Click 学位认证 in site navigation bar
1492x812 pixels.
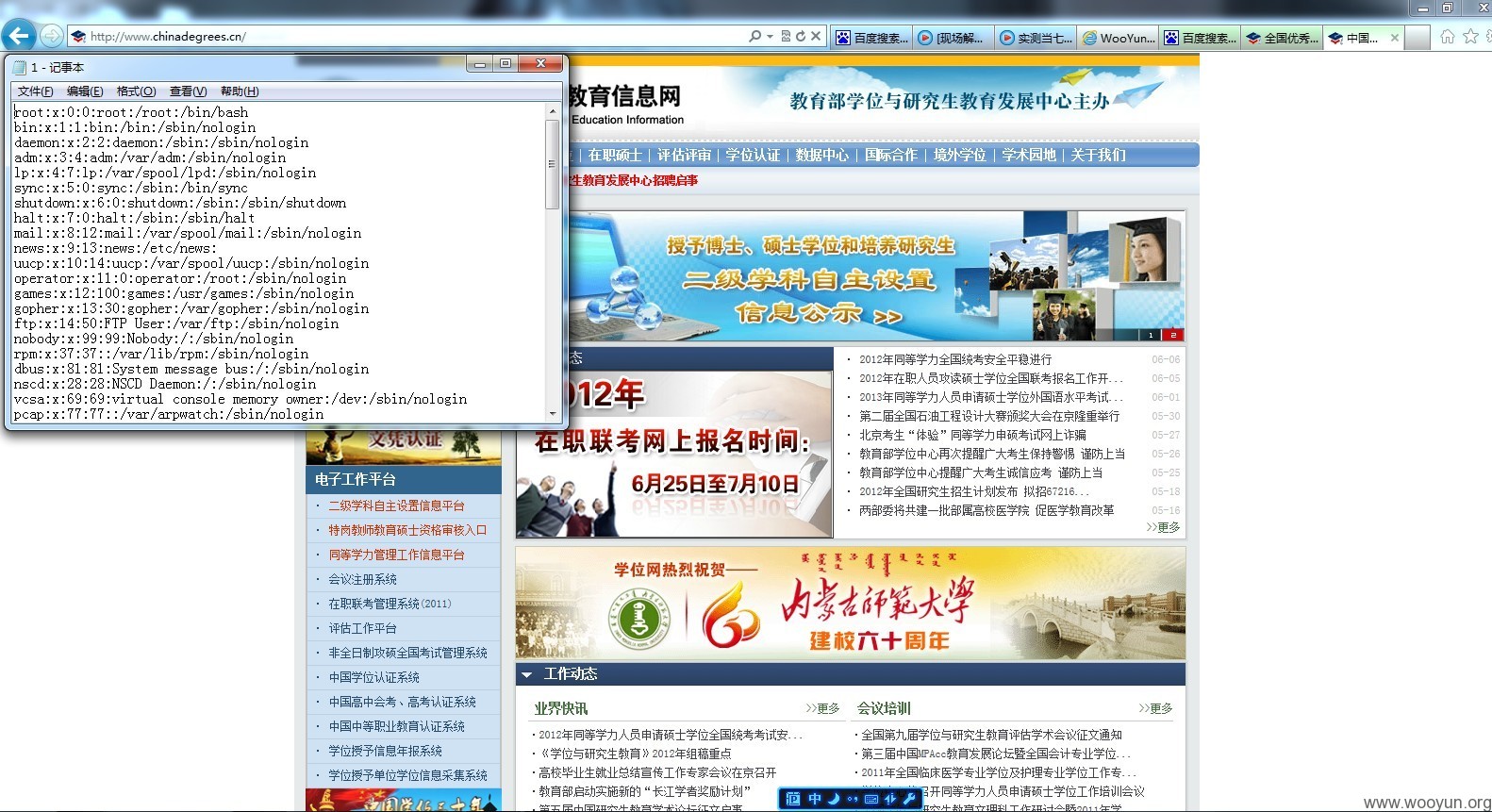753,155
